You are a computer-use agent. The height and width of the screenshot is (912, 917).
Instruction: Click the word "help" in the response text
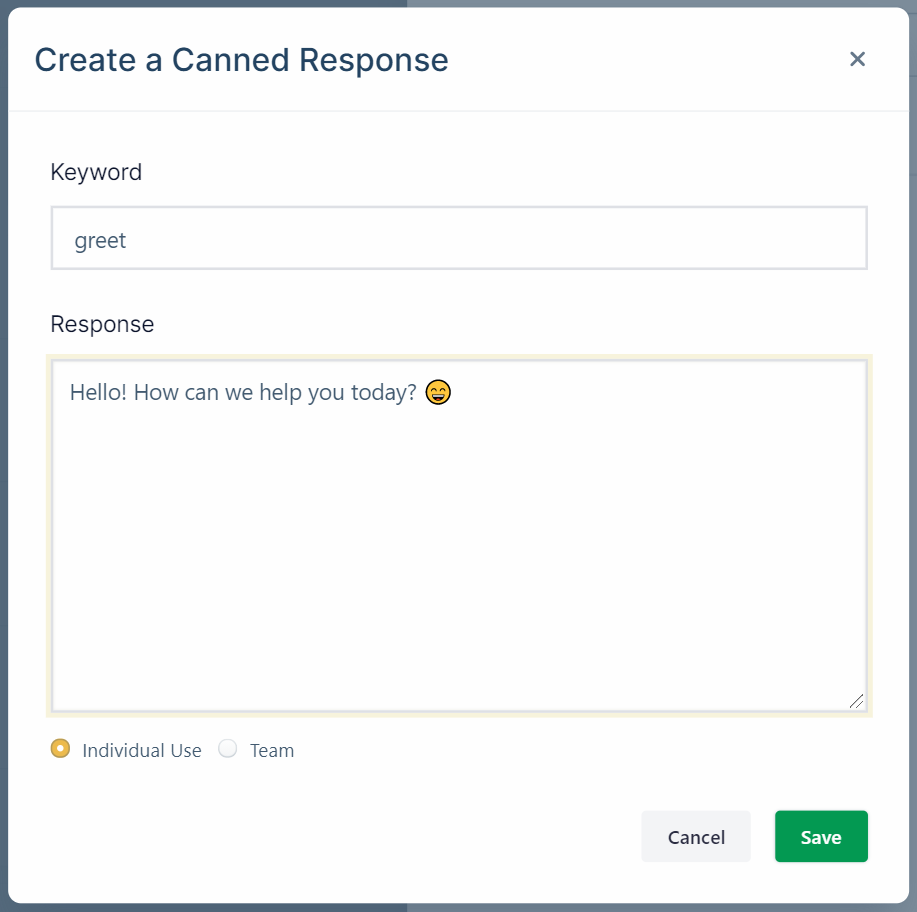pos(281,392)
